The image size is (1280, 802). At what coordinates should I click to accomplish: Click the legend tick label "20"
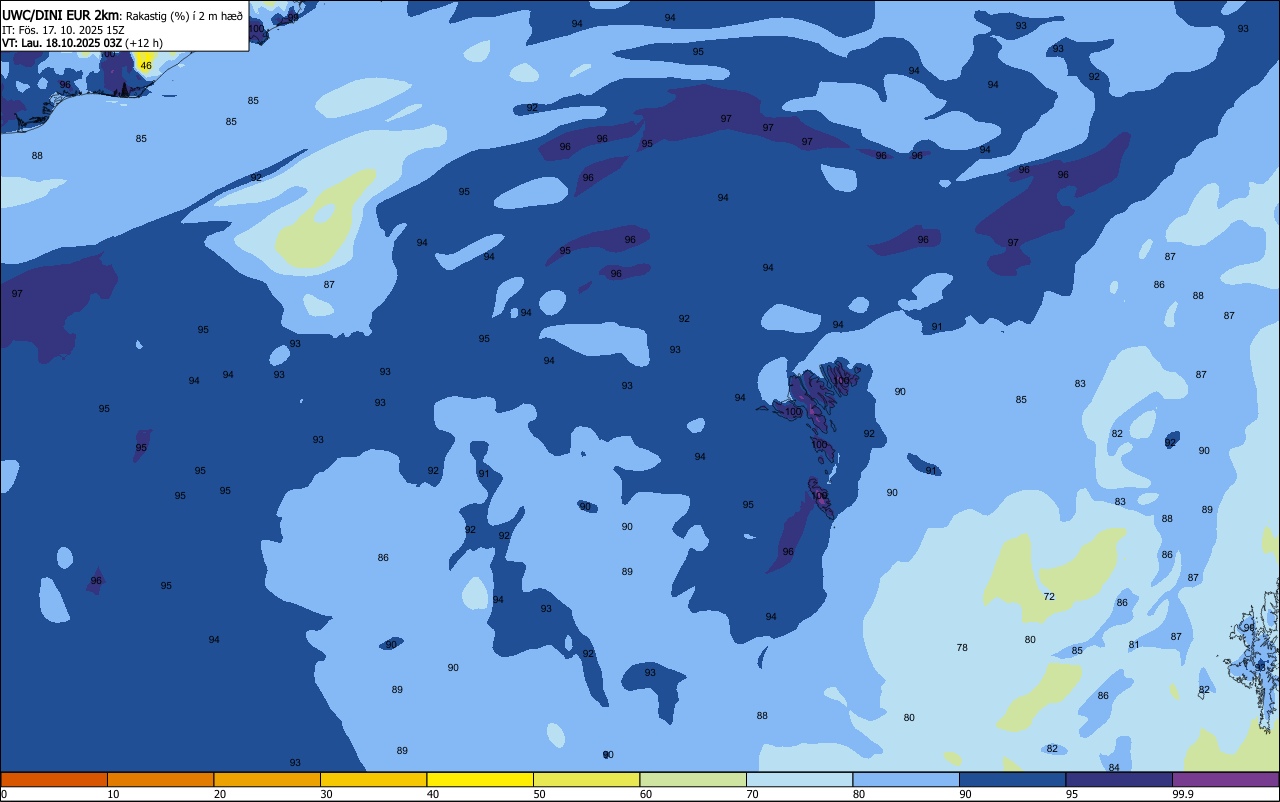220,794
